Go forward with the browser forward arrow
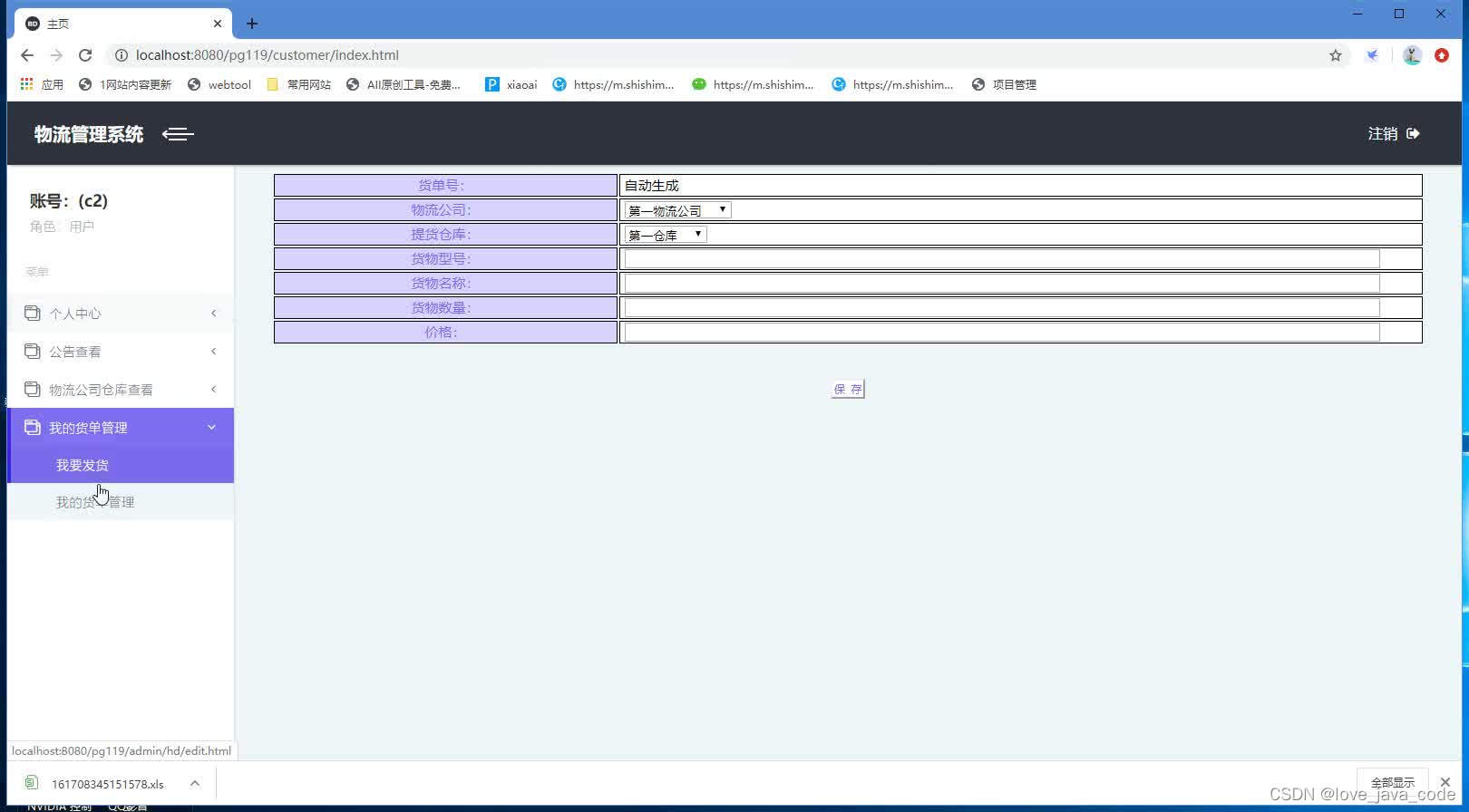The image size is (1469, 812). pyautogui.click(x=56, y=55)
